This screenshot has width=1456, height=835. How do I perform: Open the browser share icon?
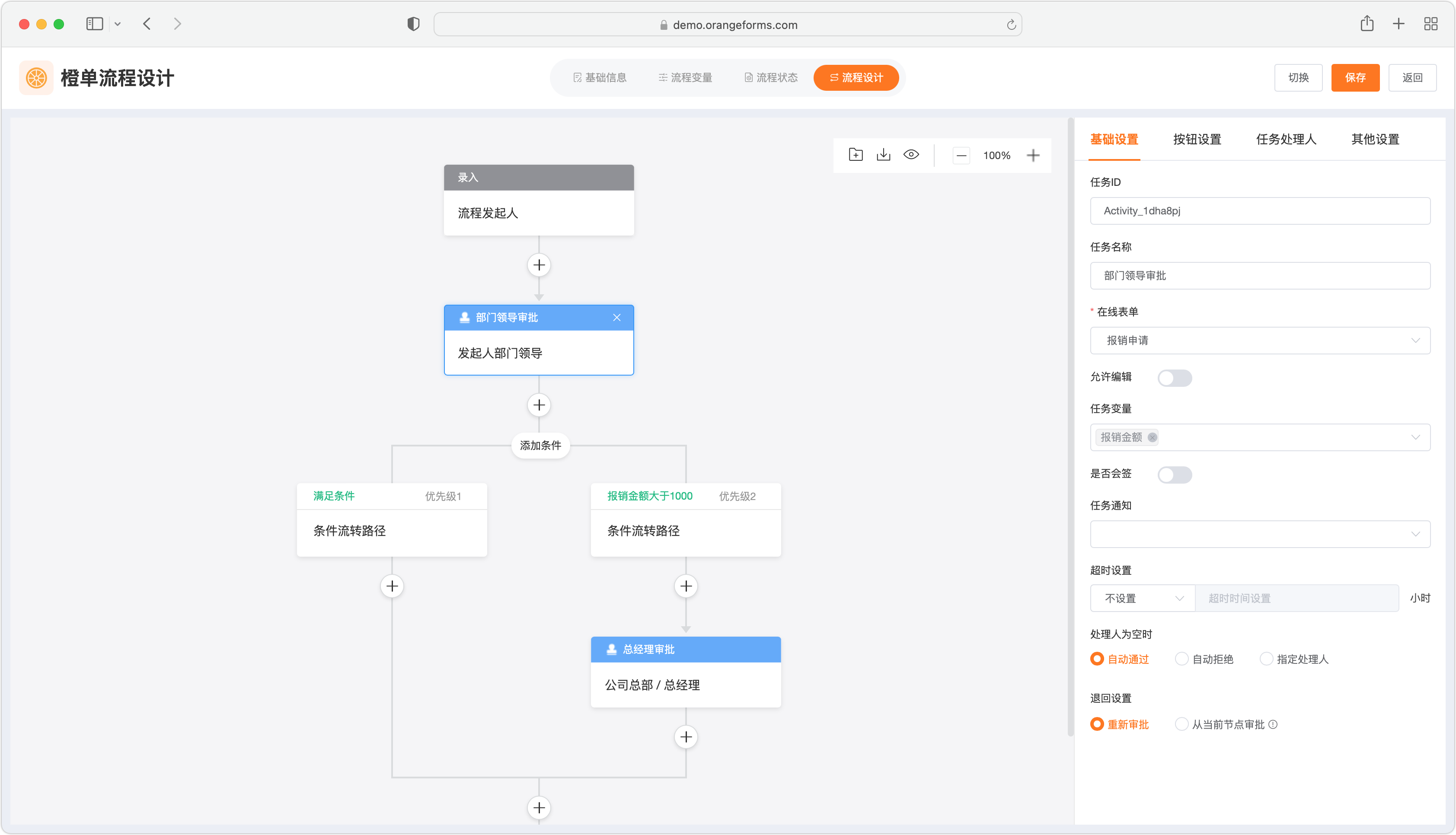1367,23
